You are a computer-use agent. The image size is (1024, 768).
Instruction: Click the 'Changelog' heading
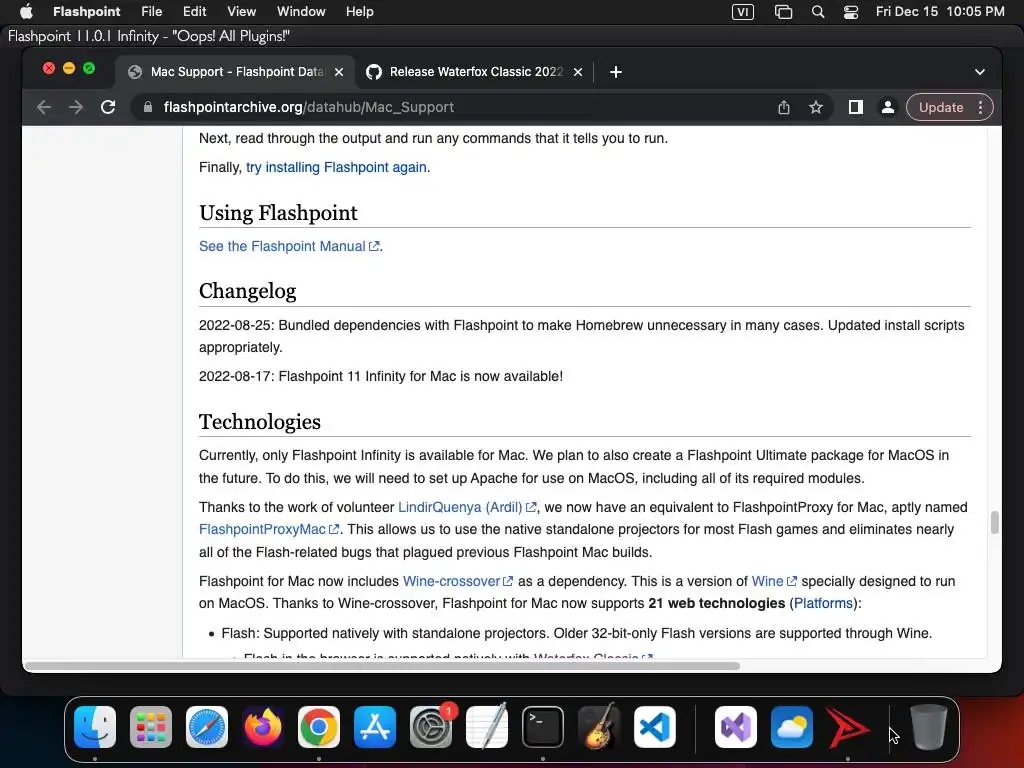pyautogui.click(x=248, y=291)
